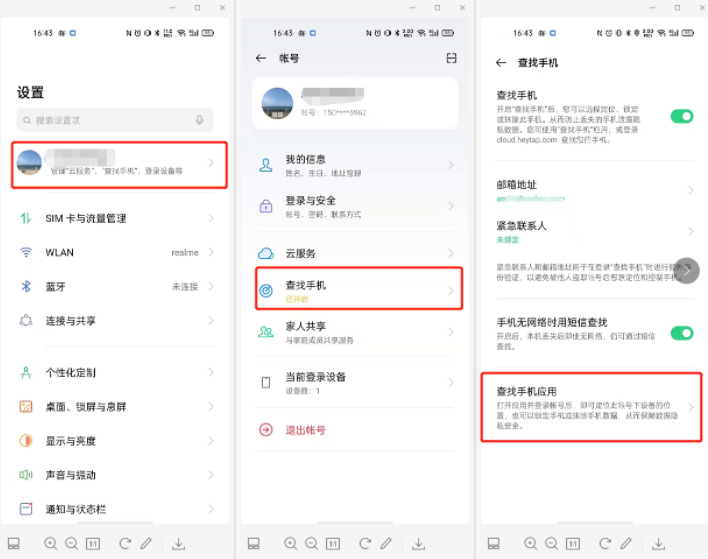Expand the 云服务 row chevron
708x559 pixels.
coord(451,253)
